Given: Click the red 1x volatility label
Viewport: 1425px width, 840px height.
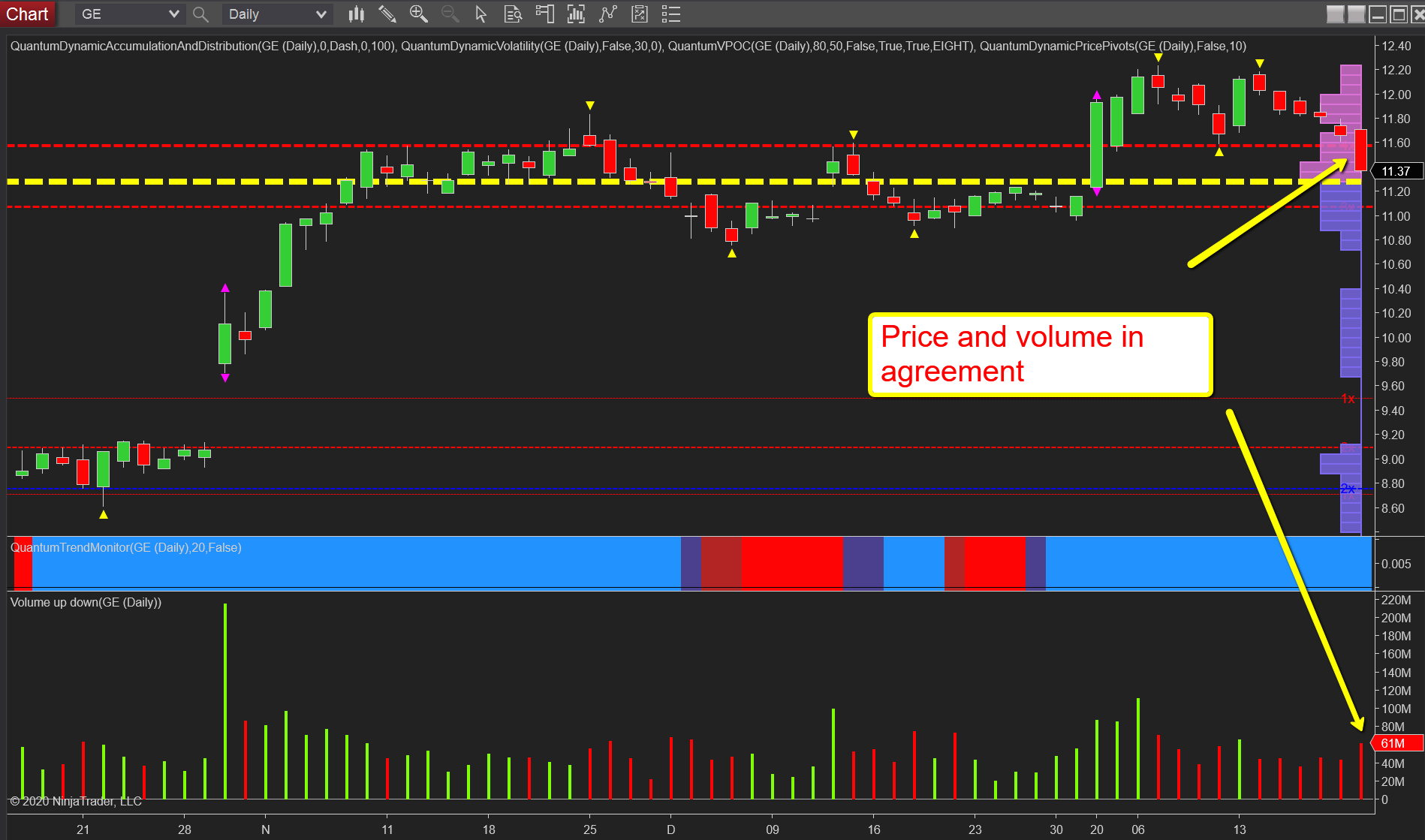Looking at the screenshot, I should 1348,399.
